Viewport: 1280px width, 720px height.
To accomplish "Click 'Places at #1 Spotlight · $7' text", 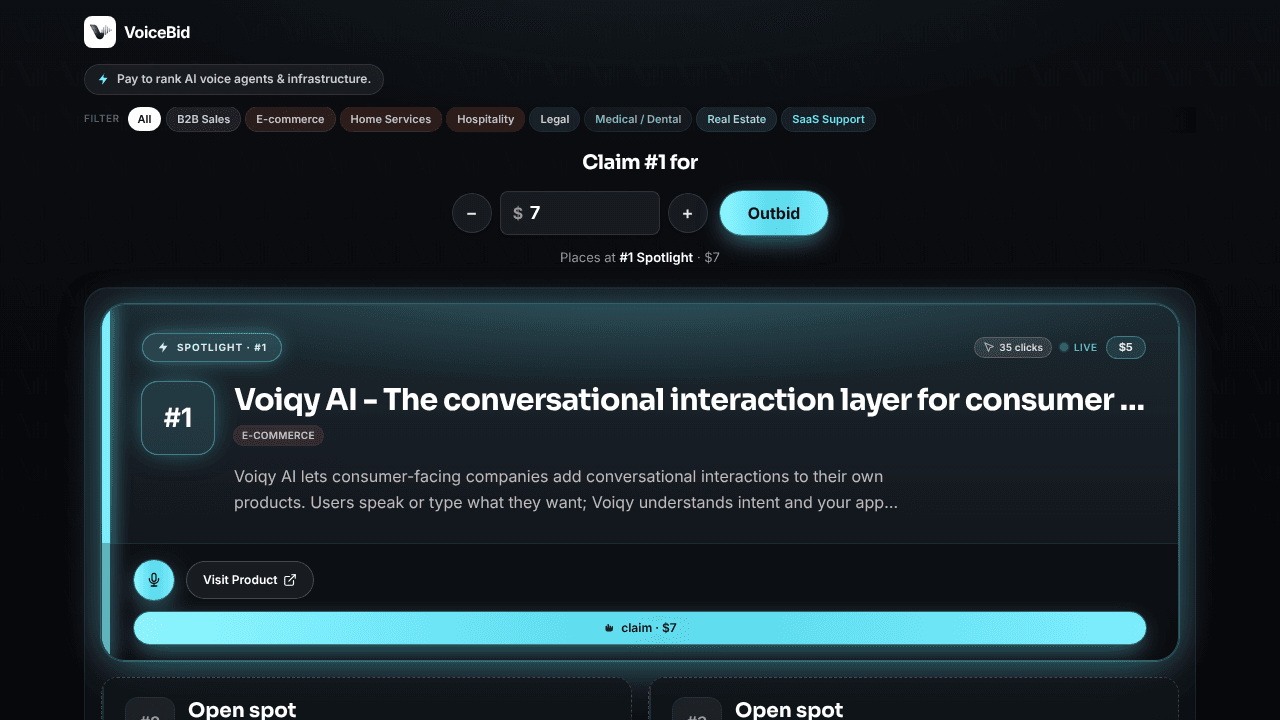I will tap(640, 257).
